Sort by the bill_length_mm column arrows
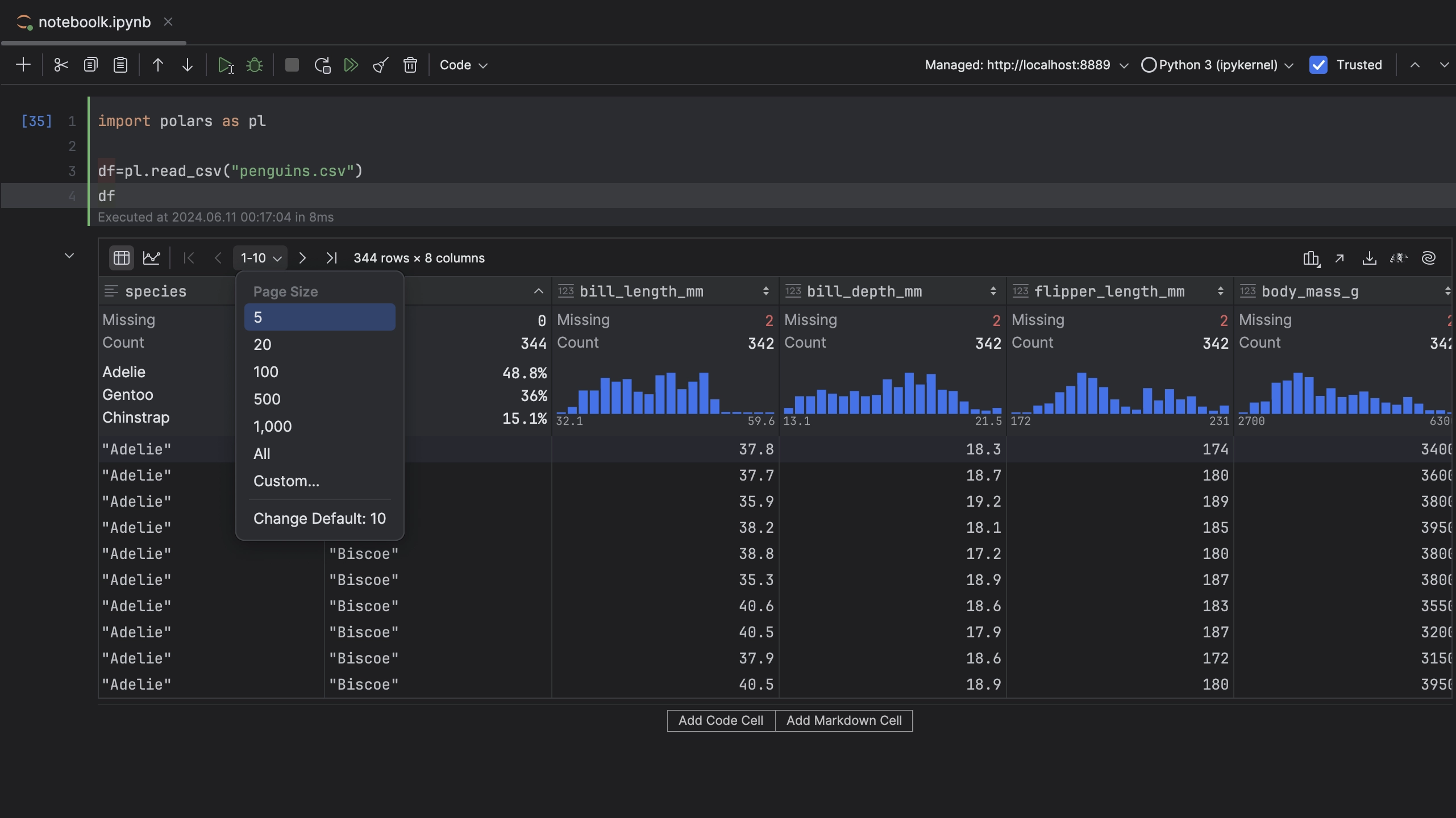Viewport: 1456px width, 818px height. tap(766, 291)
